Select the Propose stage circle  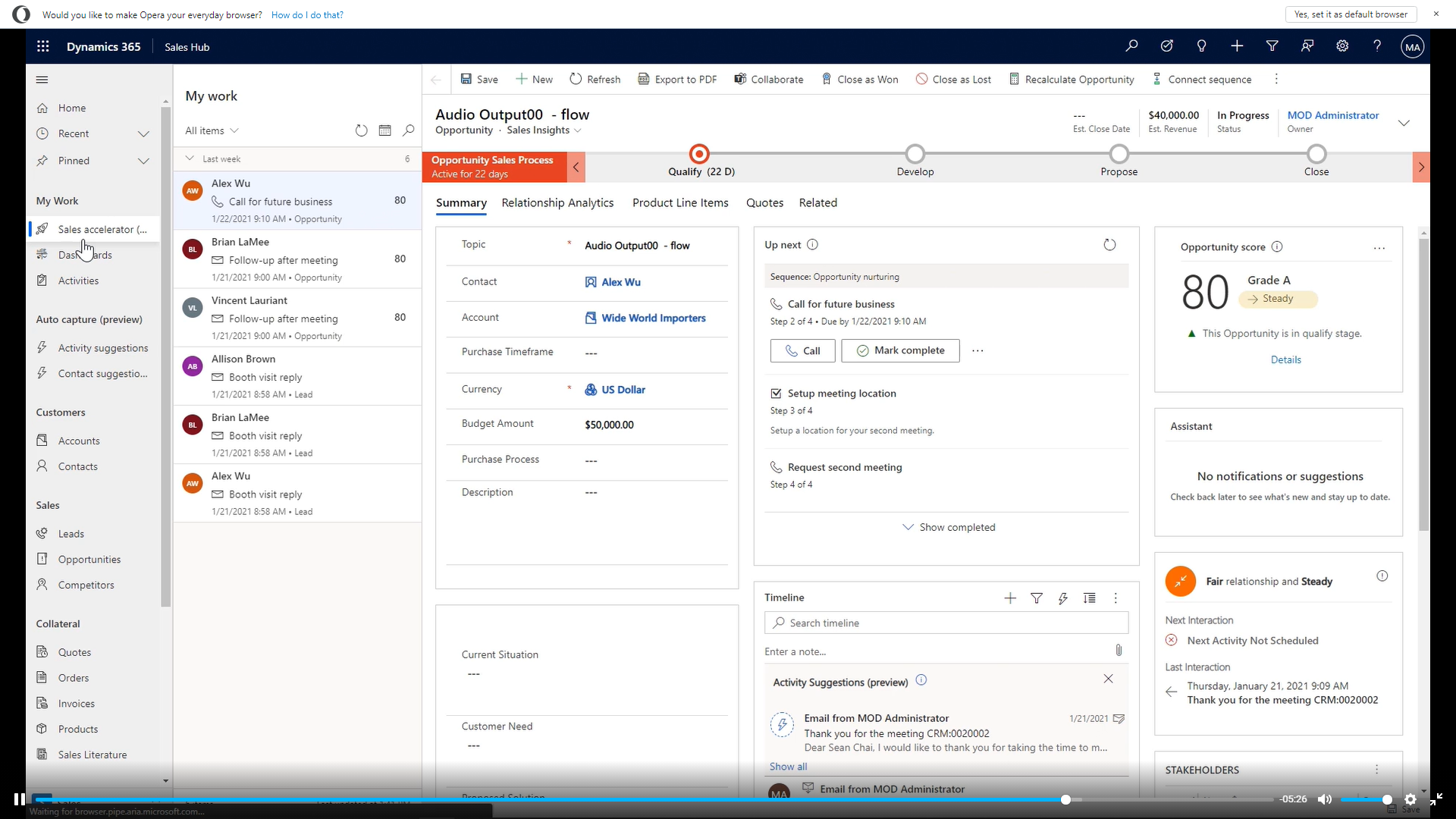1119,154
